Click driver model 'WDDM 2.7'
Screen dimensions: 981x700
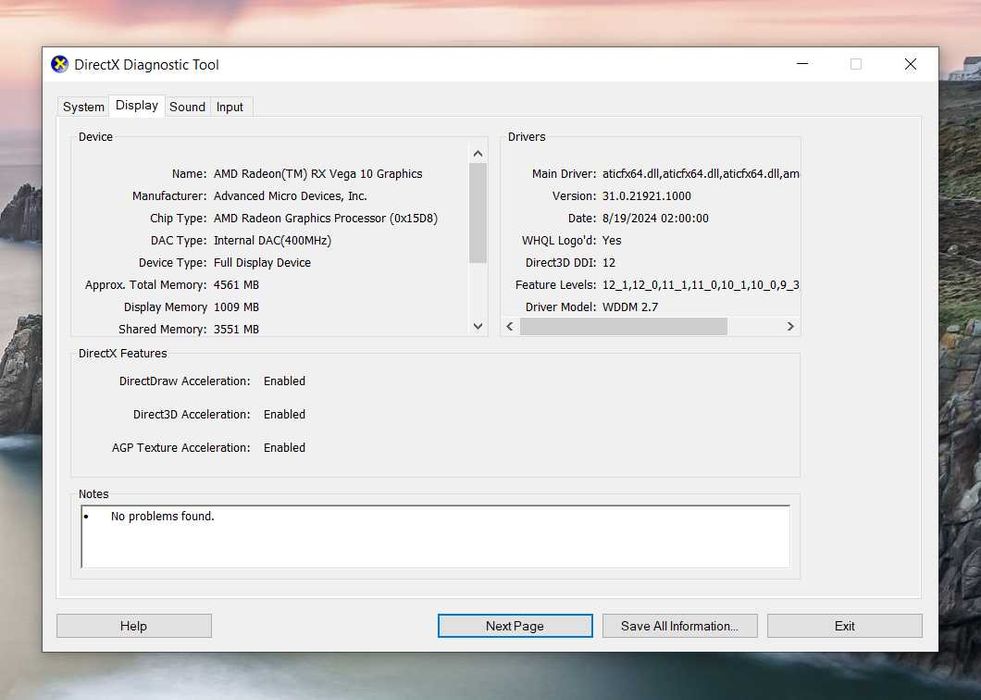pos(630,307)
